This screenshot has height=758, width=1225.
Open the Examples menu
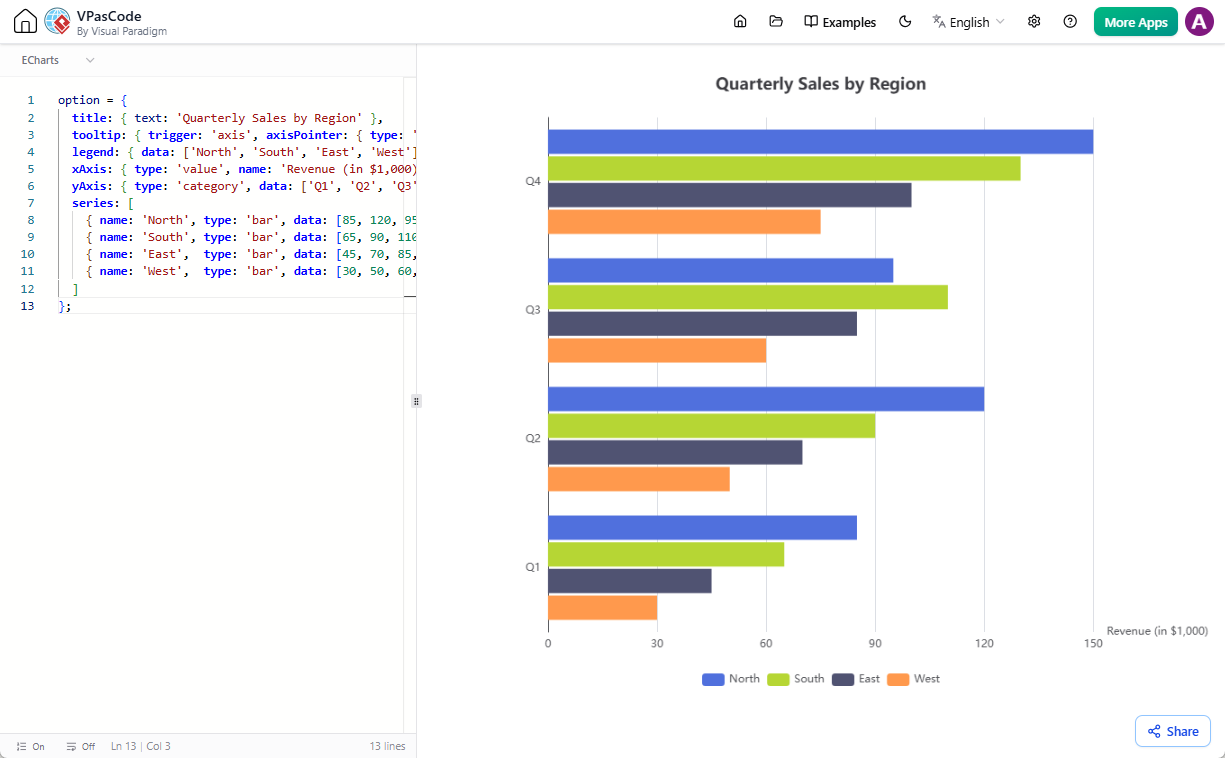840,22
